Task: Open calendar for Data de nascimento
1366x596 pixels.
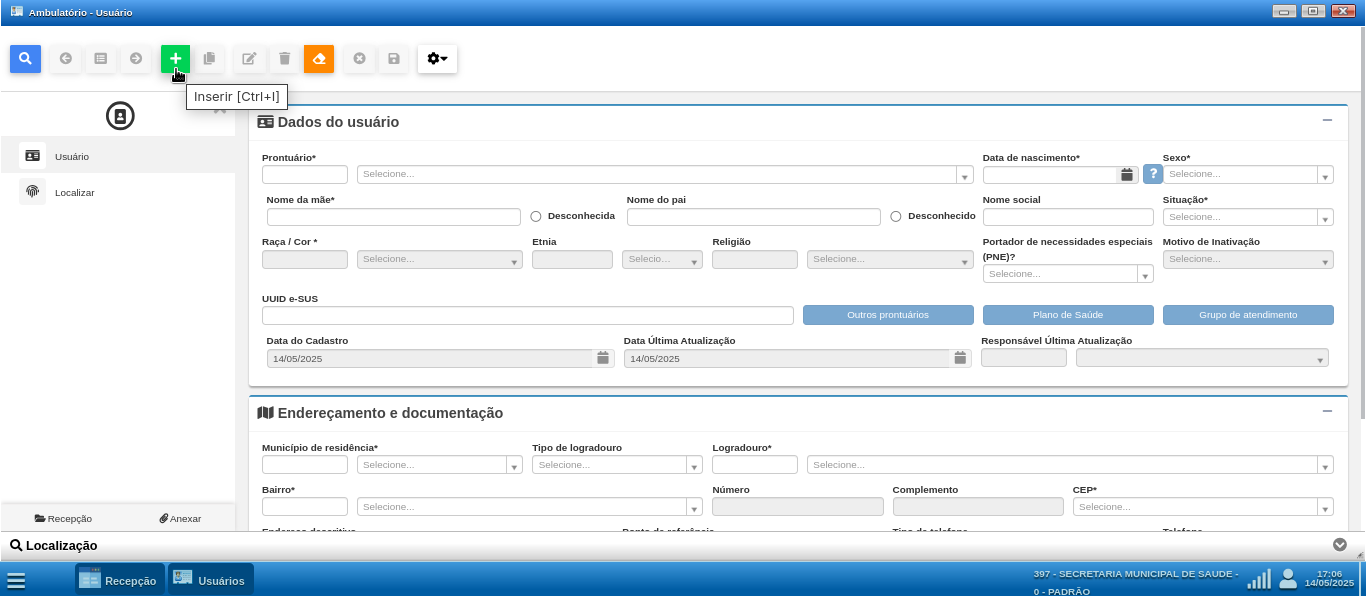Action: (1127, 175)
